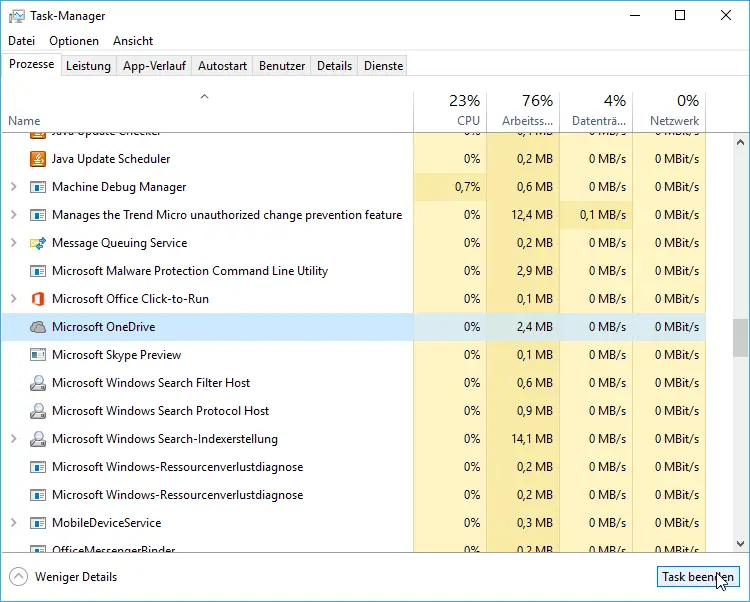Image resolution: width=750 pixels, height=602 pixels.
Task: Click the Windows Search Protocol Host icon
Action: [38, 411]
